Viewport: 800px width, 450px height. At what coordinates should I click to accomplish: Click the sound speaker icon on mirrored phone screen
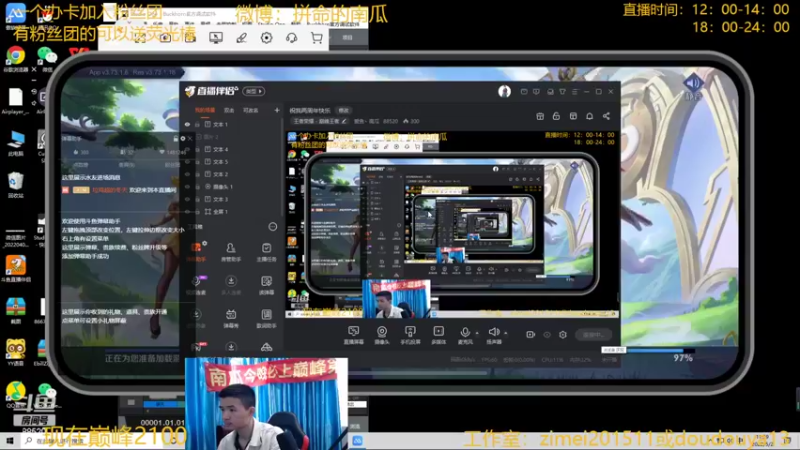[x=693, y=84]
